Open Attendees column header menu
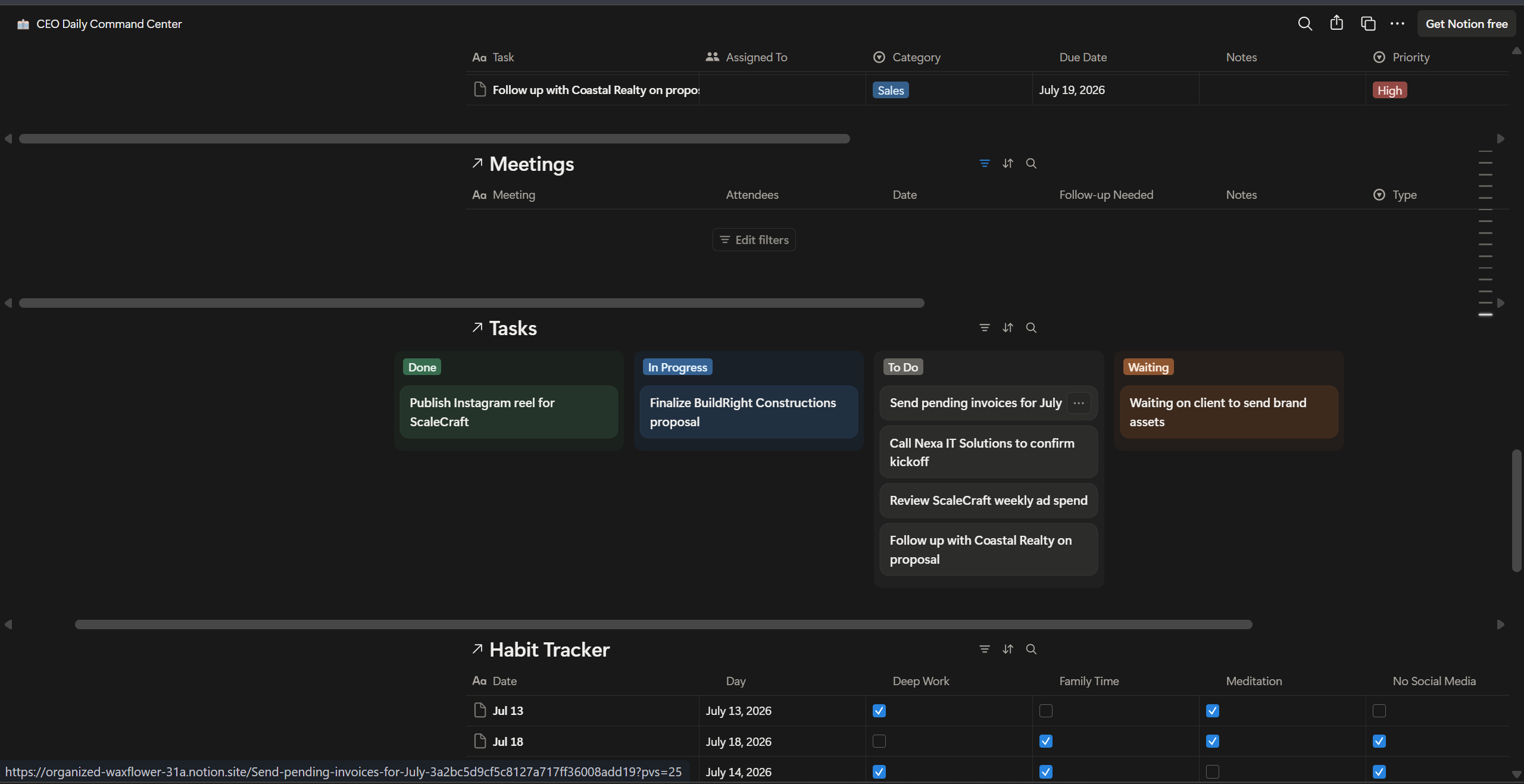 [x=782, y=195]
